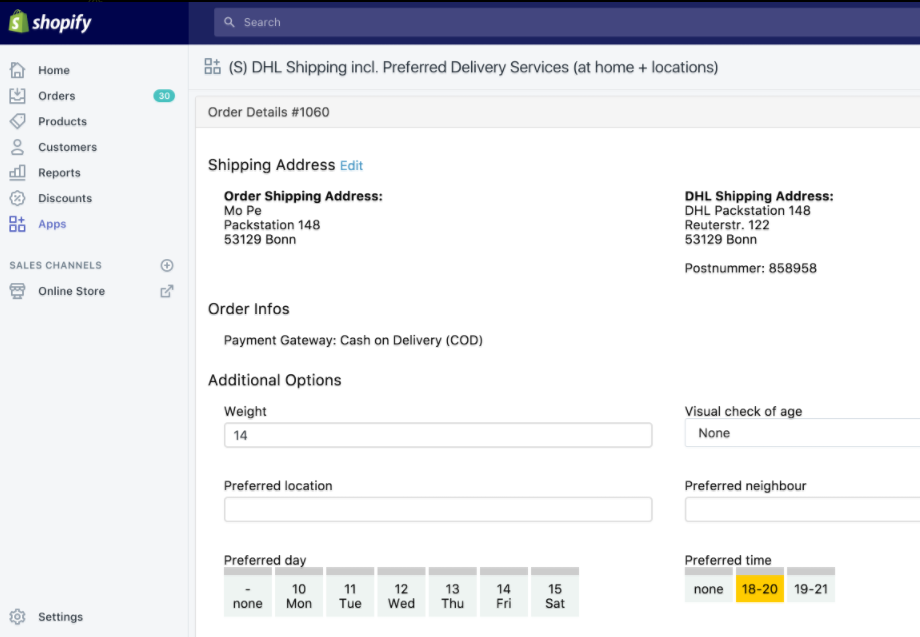Click the DHL Shipping app title
The width and height of the screenshot is (920, 637).
pos(473,67)
